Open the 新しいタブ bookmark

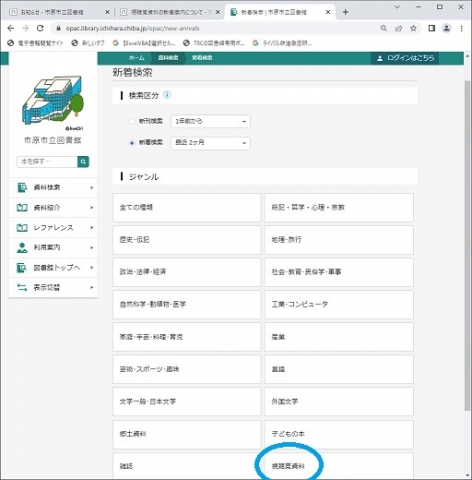pos(88,43)
